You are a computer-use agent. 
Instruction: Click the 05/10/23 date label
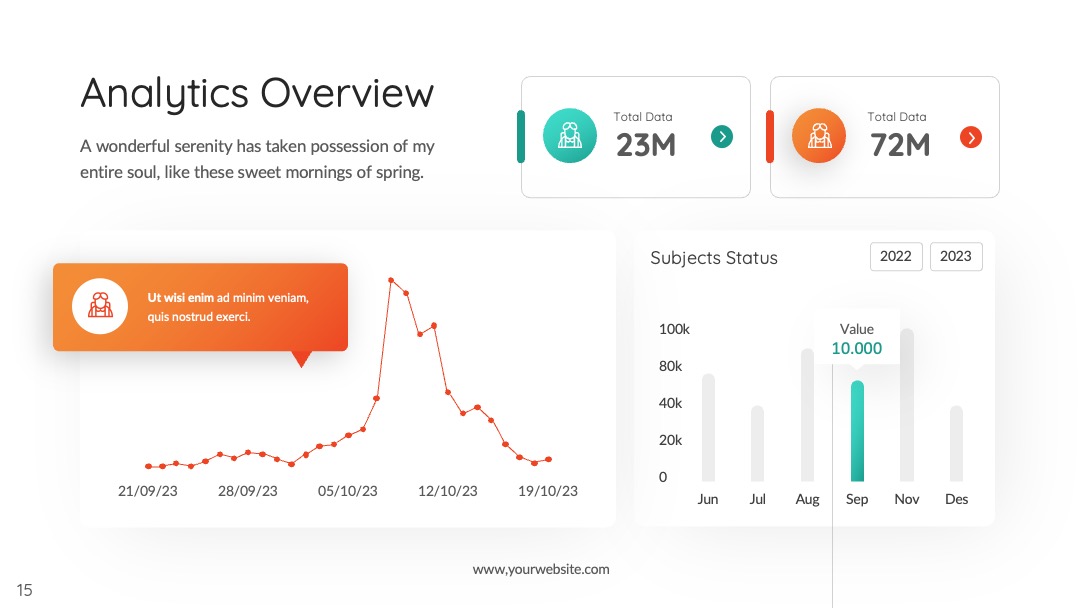[x=347, y=491]
